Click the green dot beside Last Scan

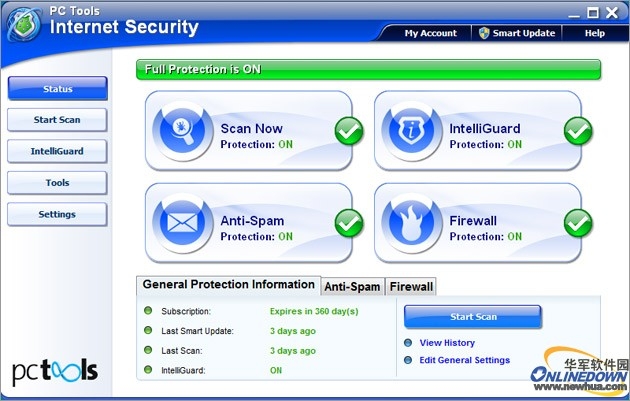(148, 350)
